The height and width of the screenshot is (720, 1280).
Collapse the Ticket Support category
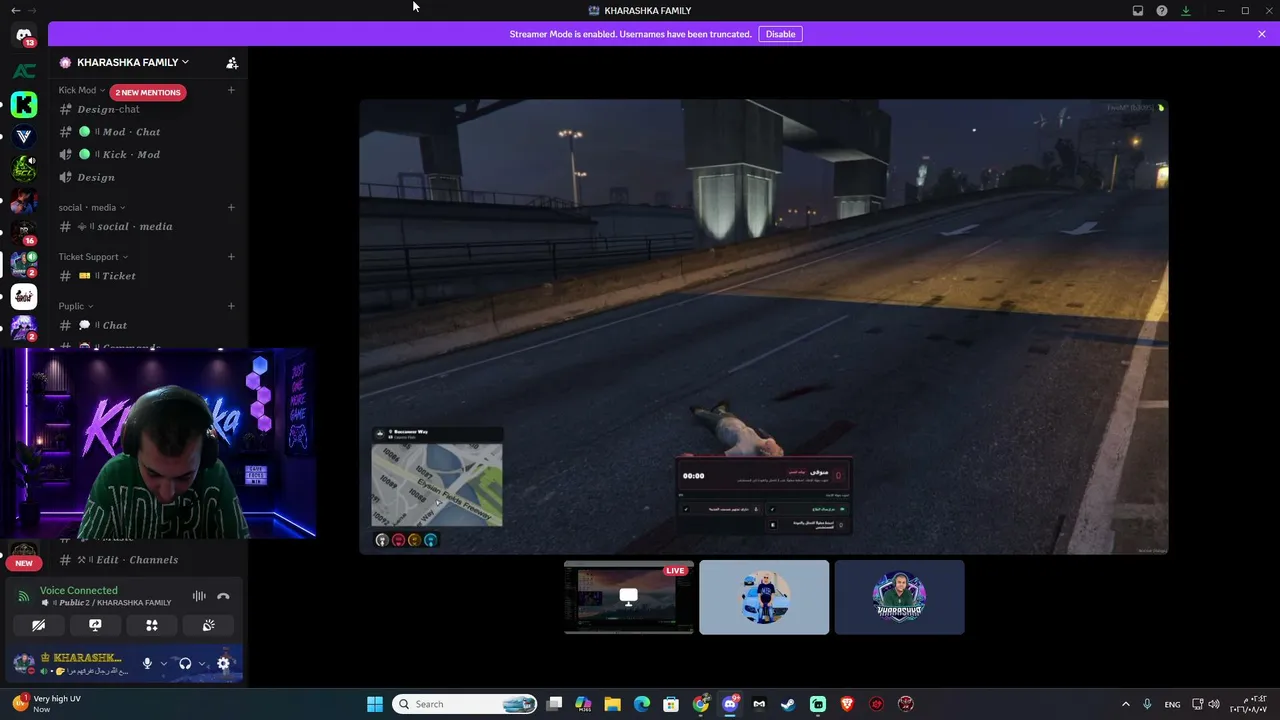click(93, 257)
